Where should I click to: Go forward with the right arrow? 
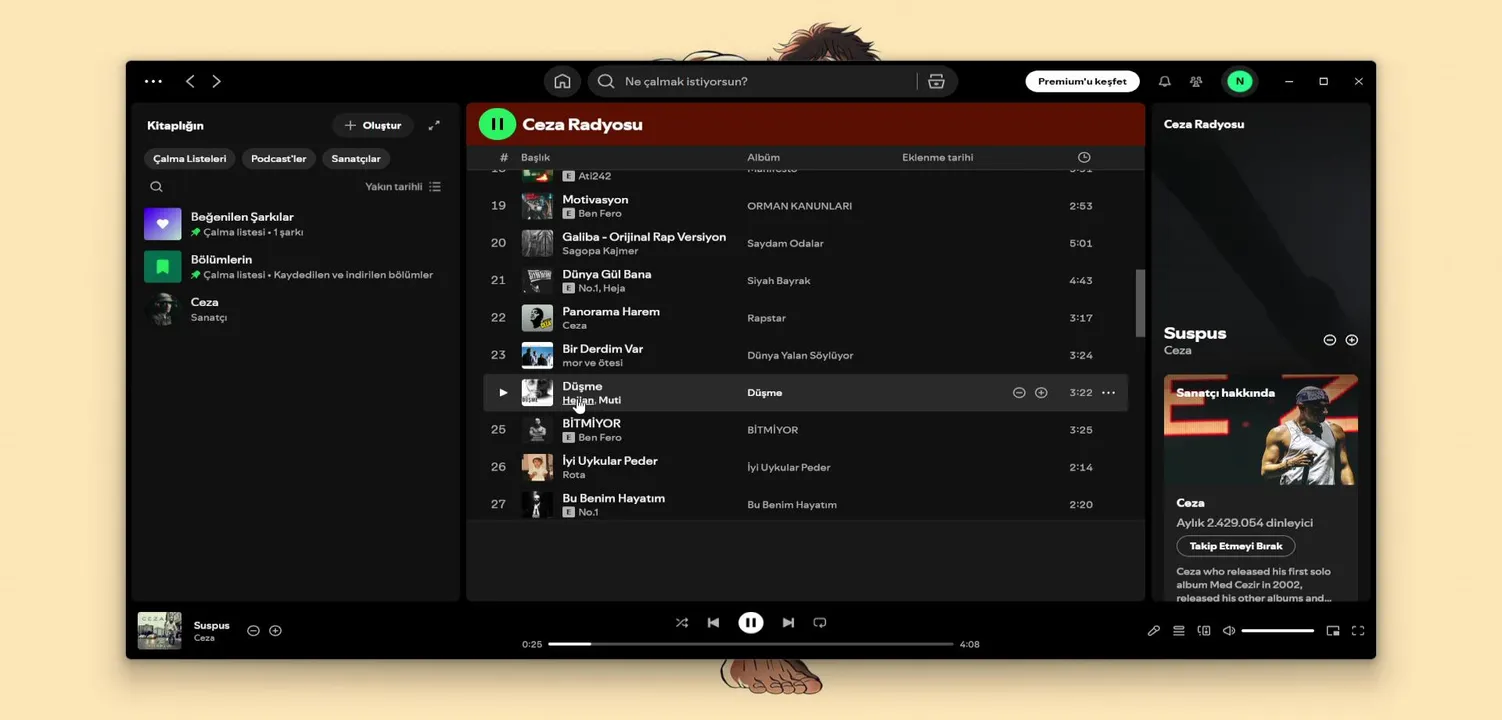216,81
